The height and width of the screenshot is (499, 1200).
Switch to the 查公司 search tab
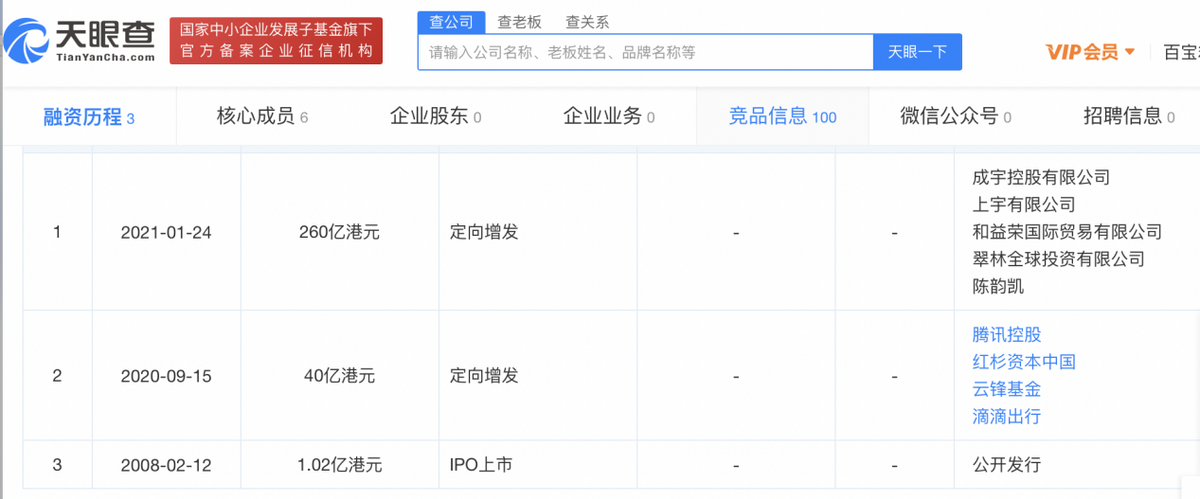(451, 21)
